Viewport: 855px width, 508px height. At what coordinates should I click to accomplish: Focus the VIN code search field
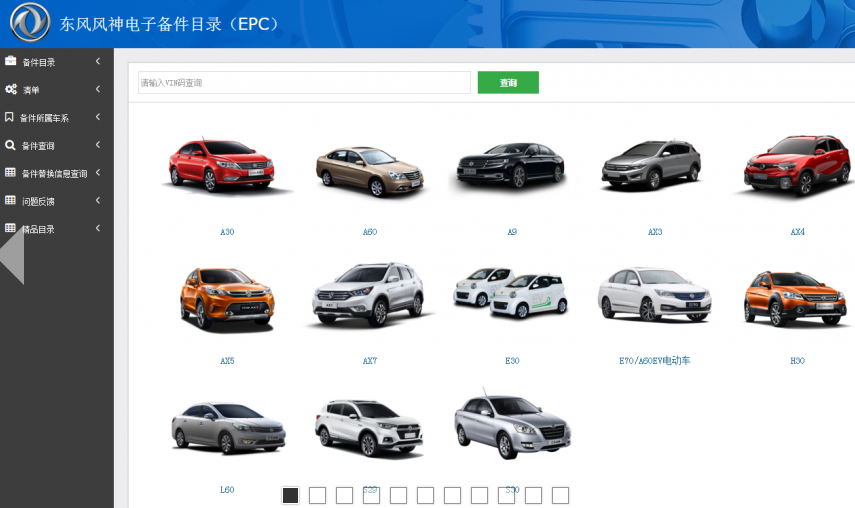coord(304,82)
